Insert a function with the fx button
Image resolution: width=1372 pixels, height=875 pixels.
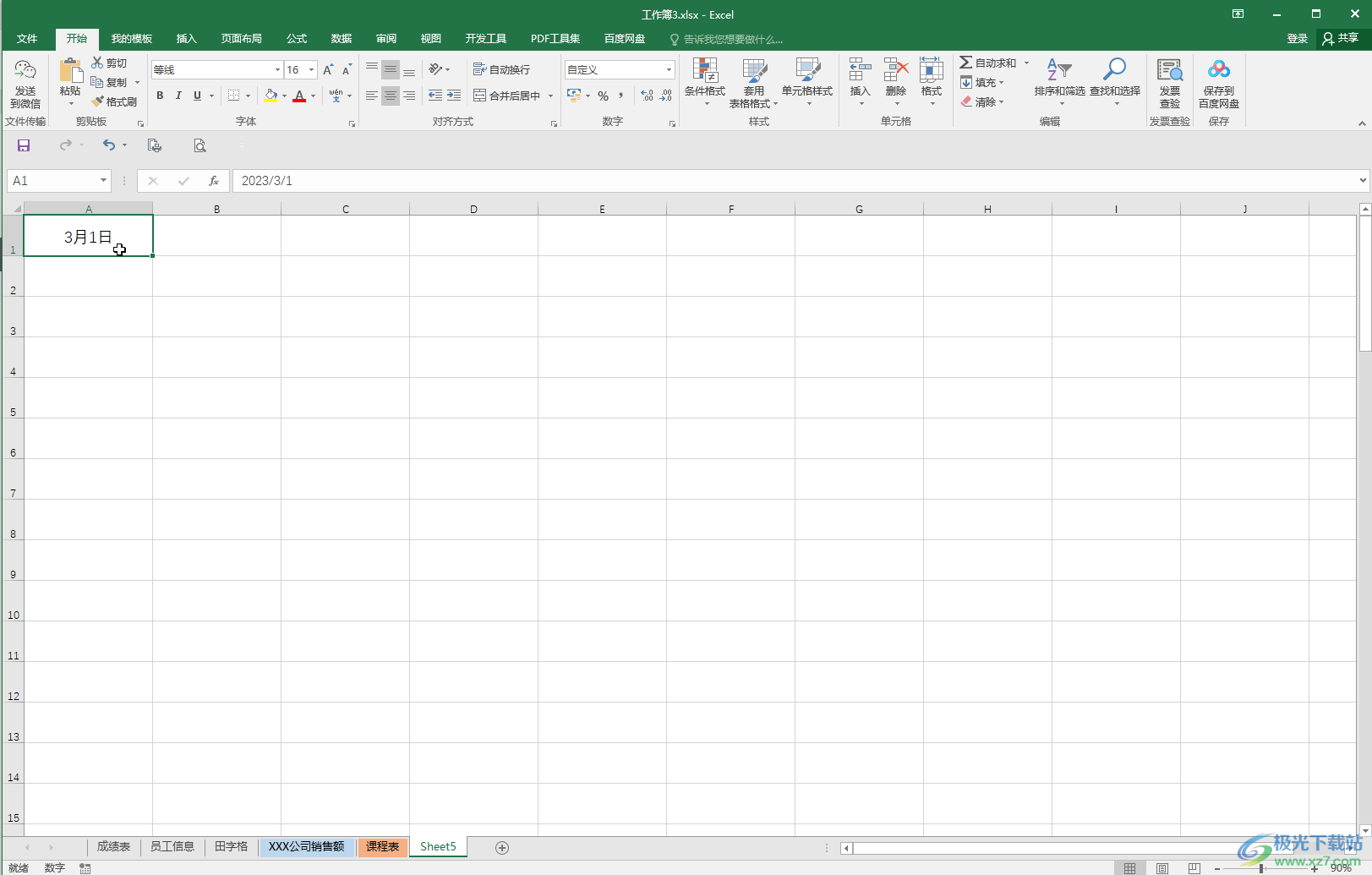click(x=214, y=181)
